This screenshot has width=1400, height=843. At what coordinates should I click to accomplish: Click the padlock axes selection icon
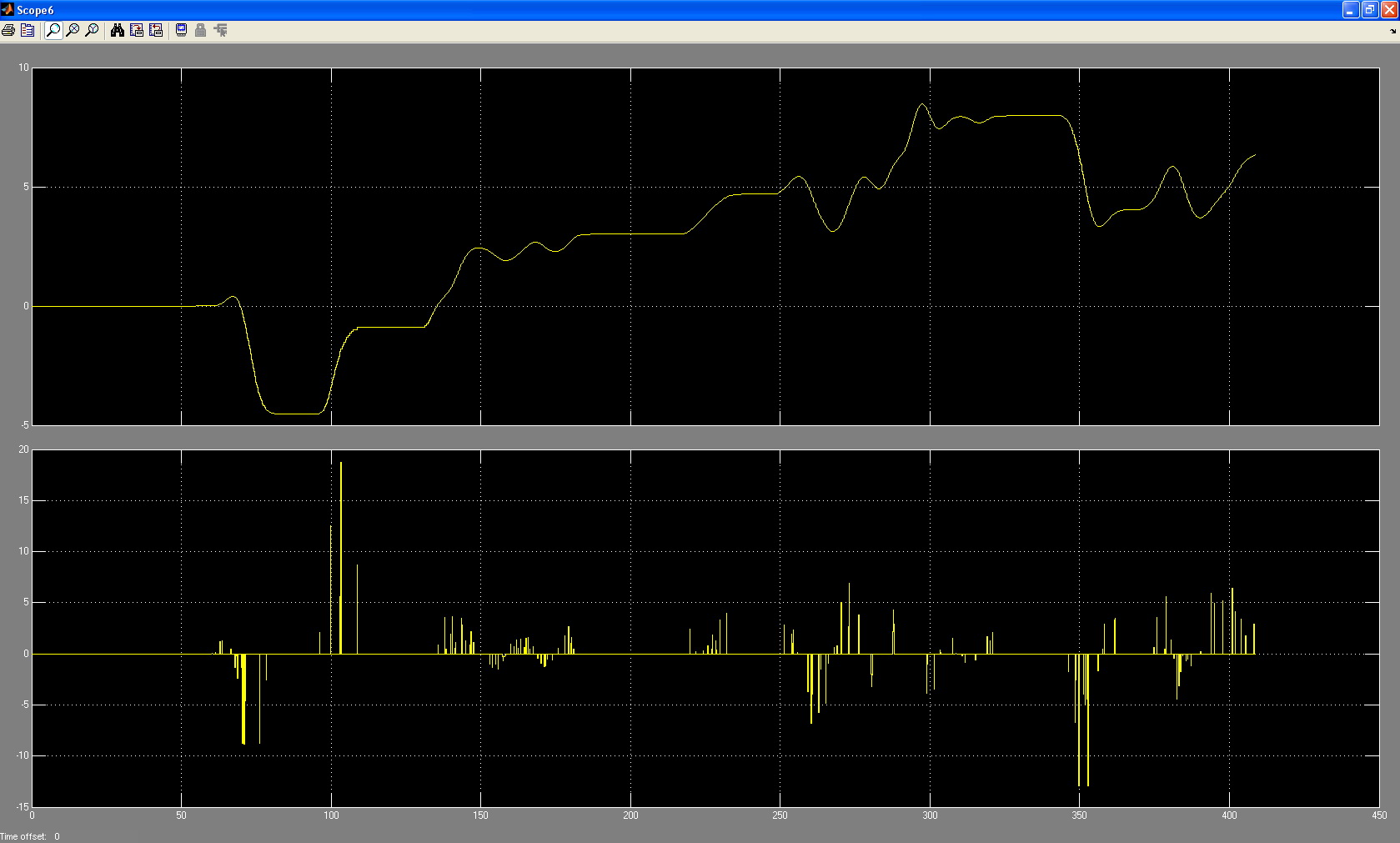(x=200, y=31)
